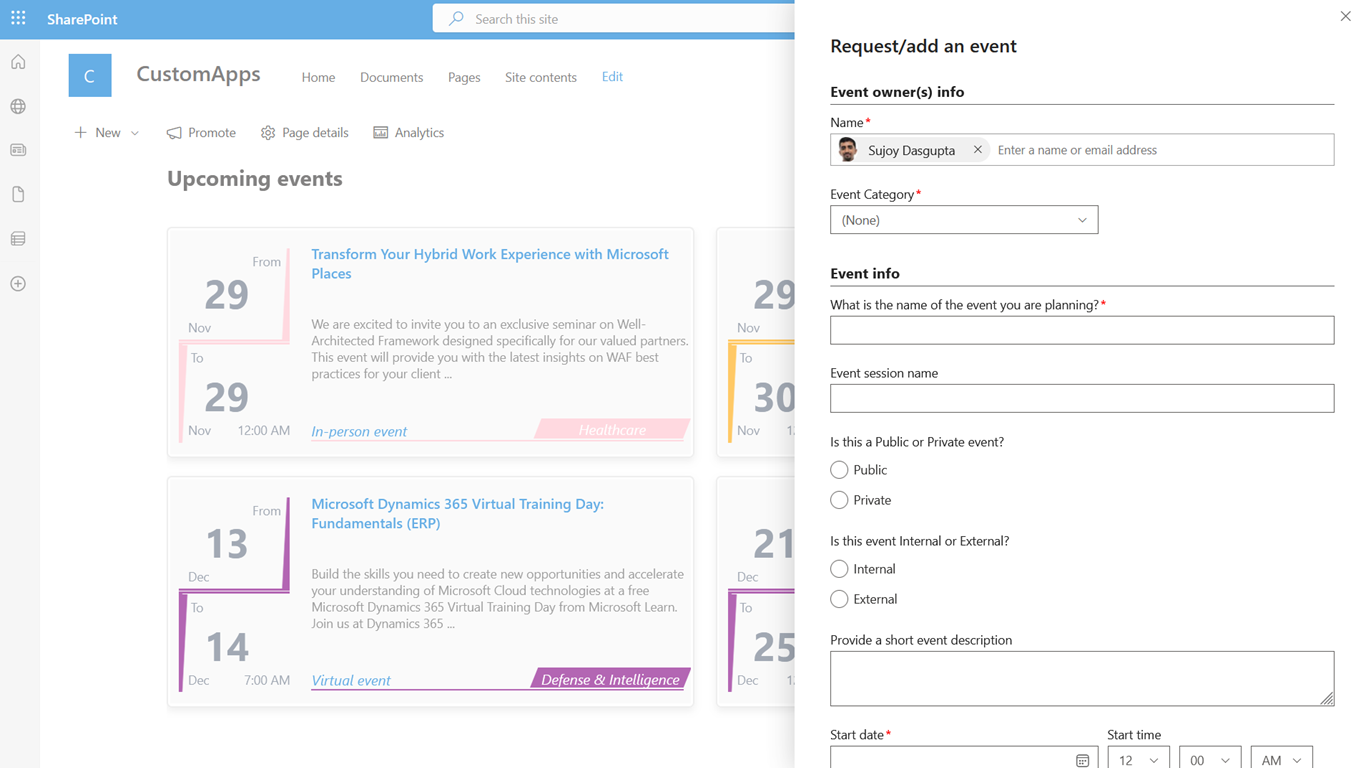Open the globe sites icon in sidebar
Screen dimensions: 1366x768
pos(18,106)
